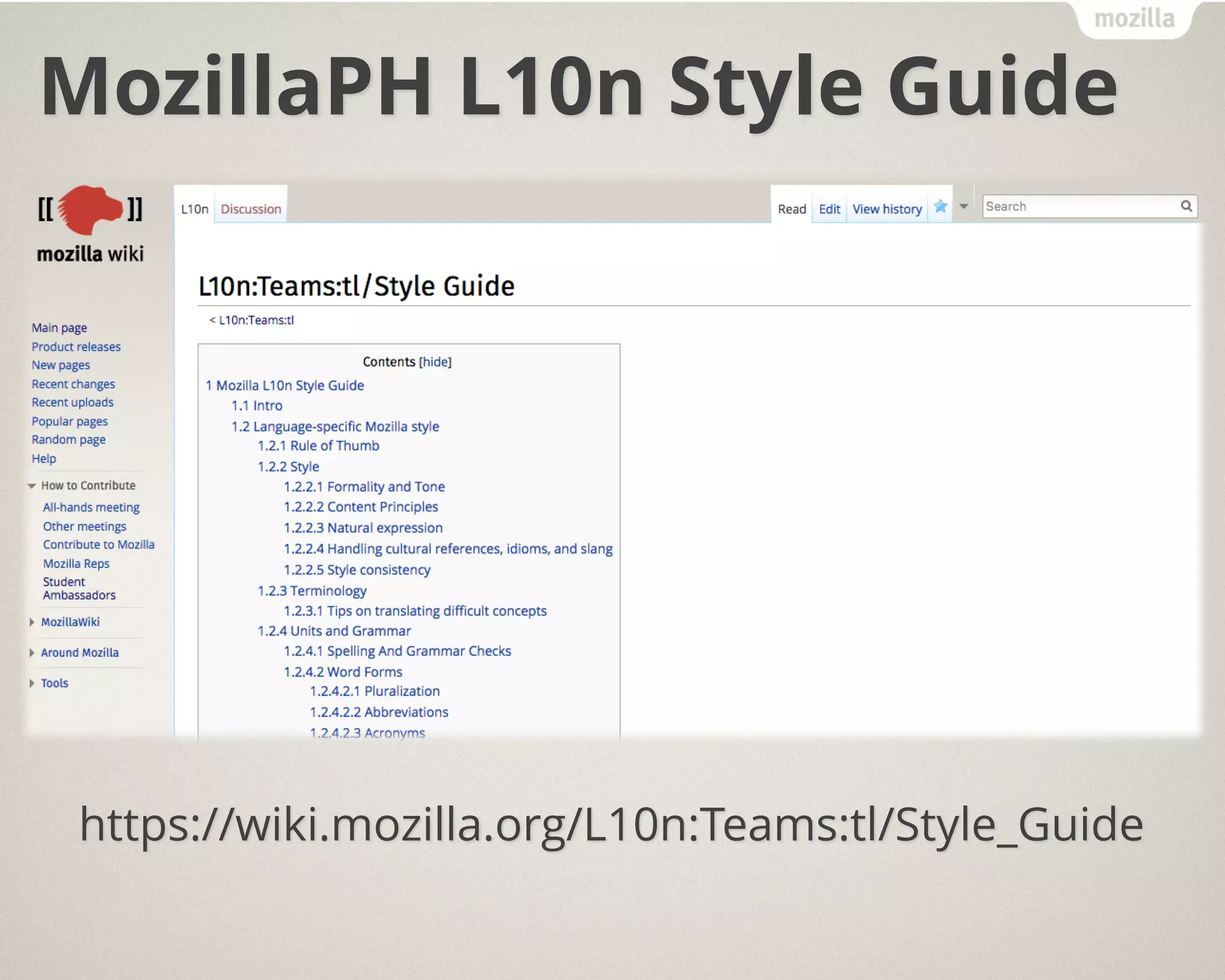1225x980 pixels.
Task: Jump to Spelling And Grammar Checks
Action: click(x=397, y=651)
